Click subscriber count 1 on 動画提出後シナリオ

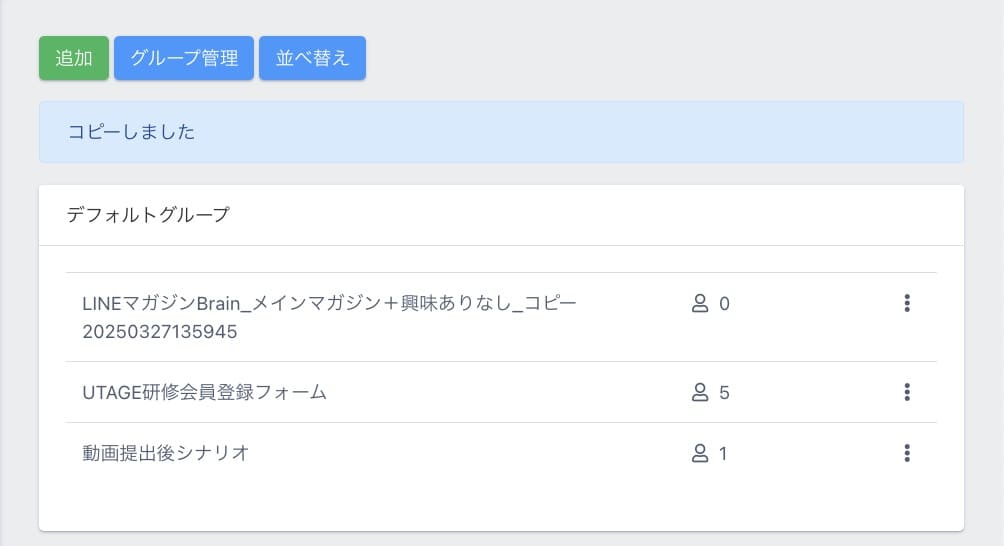723,454
